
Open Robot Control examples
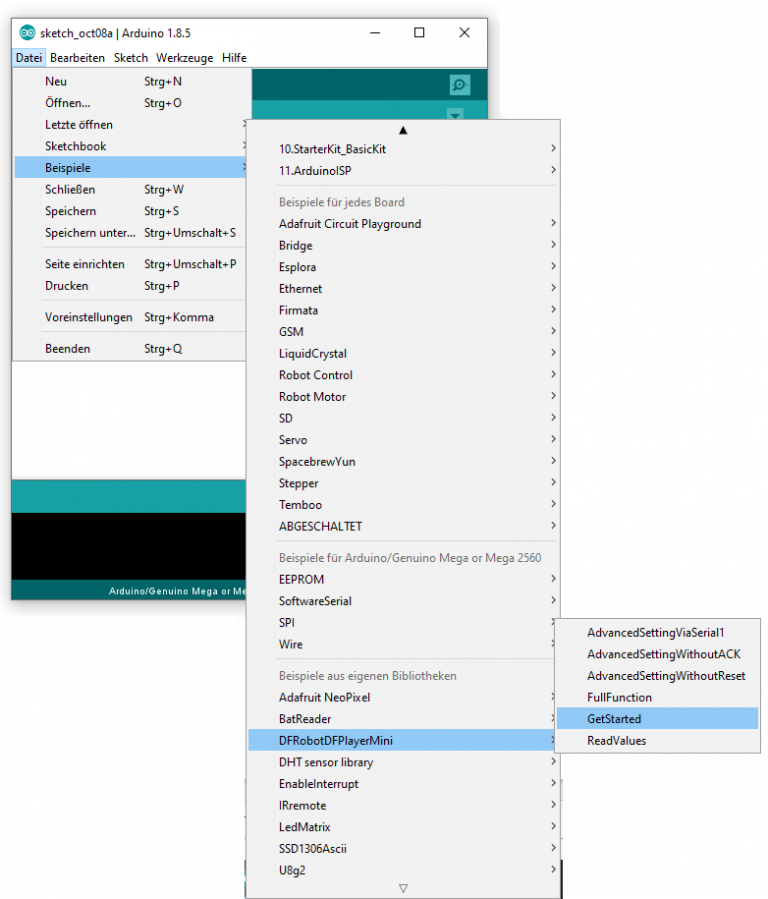pos(404,375)
